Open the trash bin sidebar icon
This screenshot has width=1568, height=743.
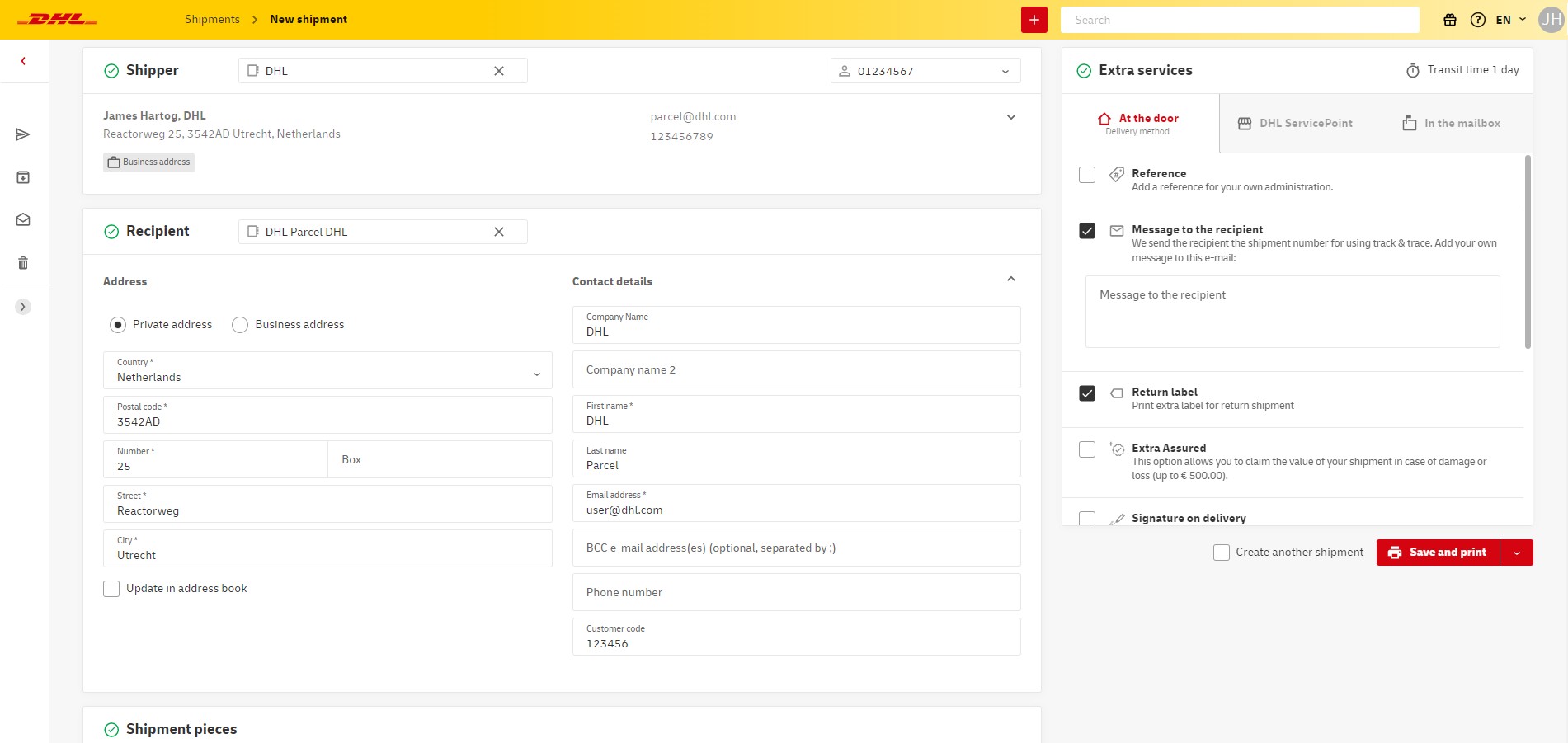click(23, 263)
